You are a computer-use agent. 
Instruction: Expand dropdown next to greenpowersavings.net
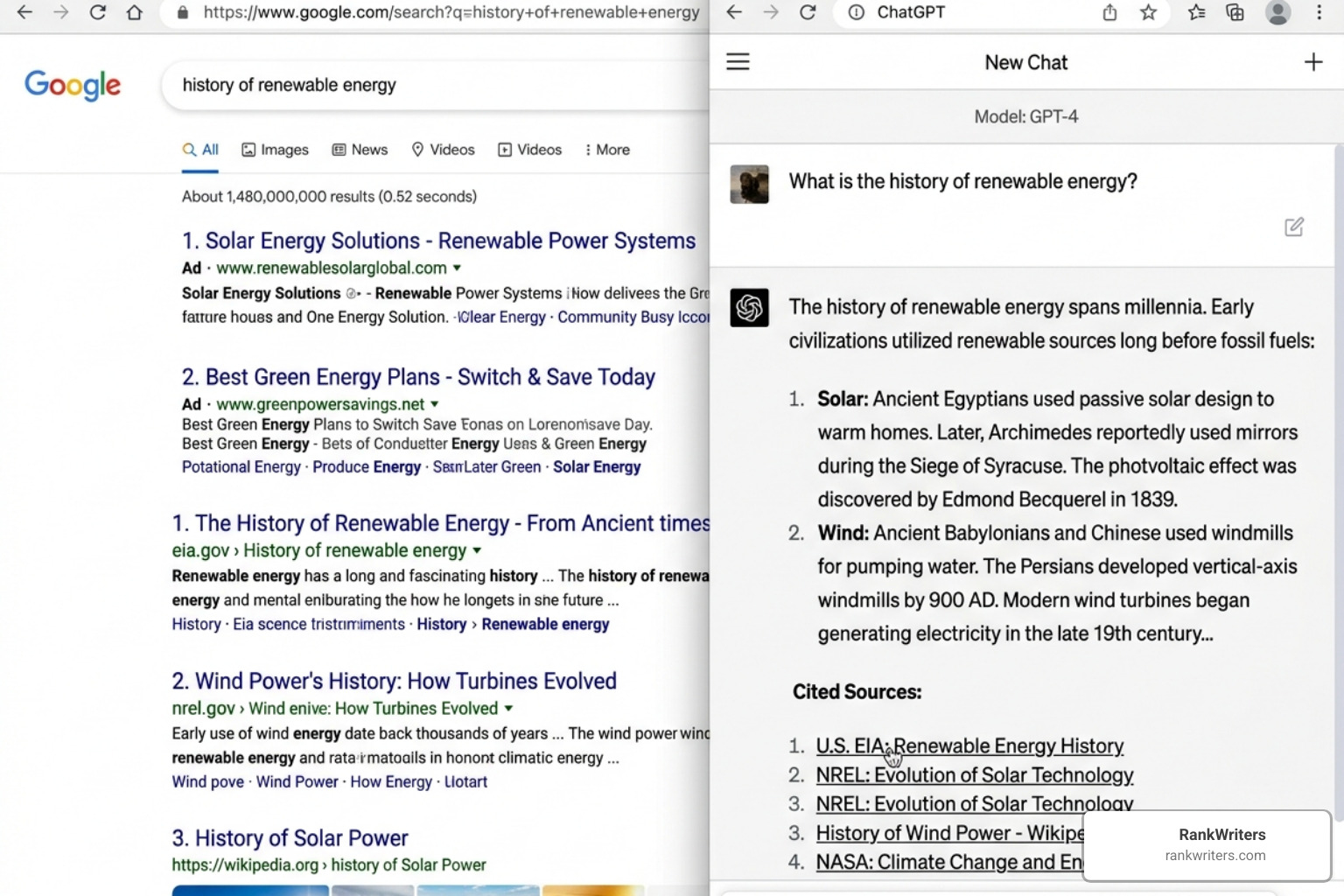[x=435, y=404]
